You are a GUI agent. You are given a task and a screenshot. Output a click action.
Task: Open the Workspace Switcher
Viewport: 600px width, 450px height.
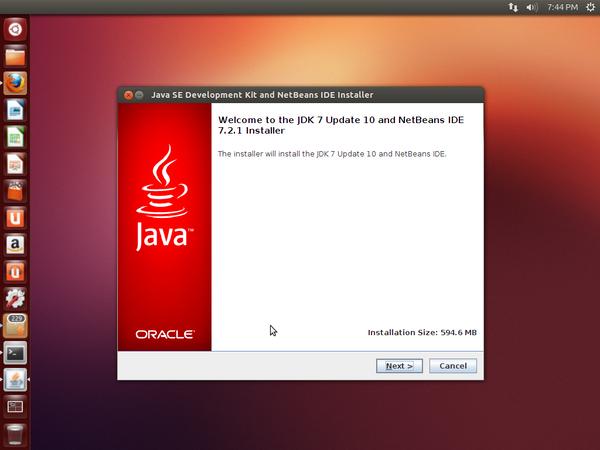tap(15, 406)
